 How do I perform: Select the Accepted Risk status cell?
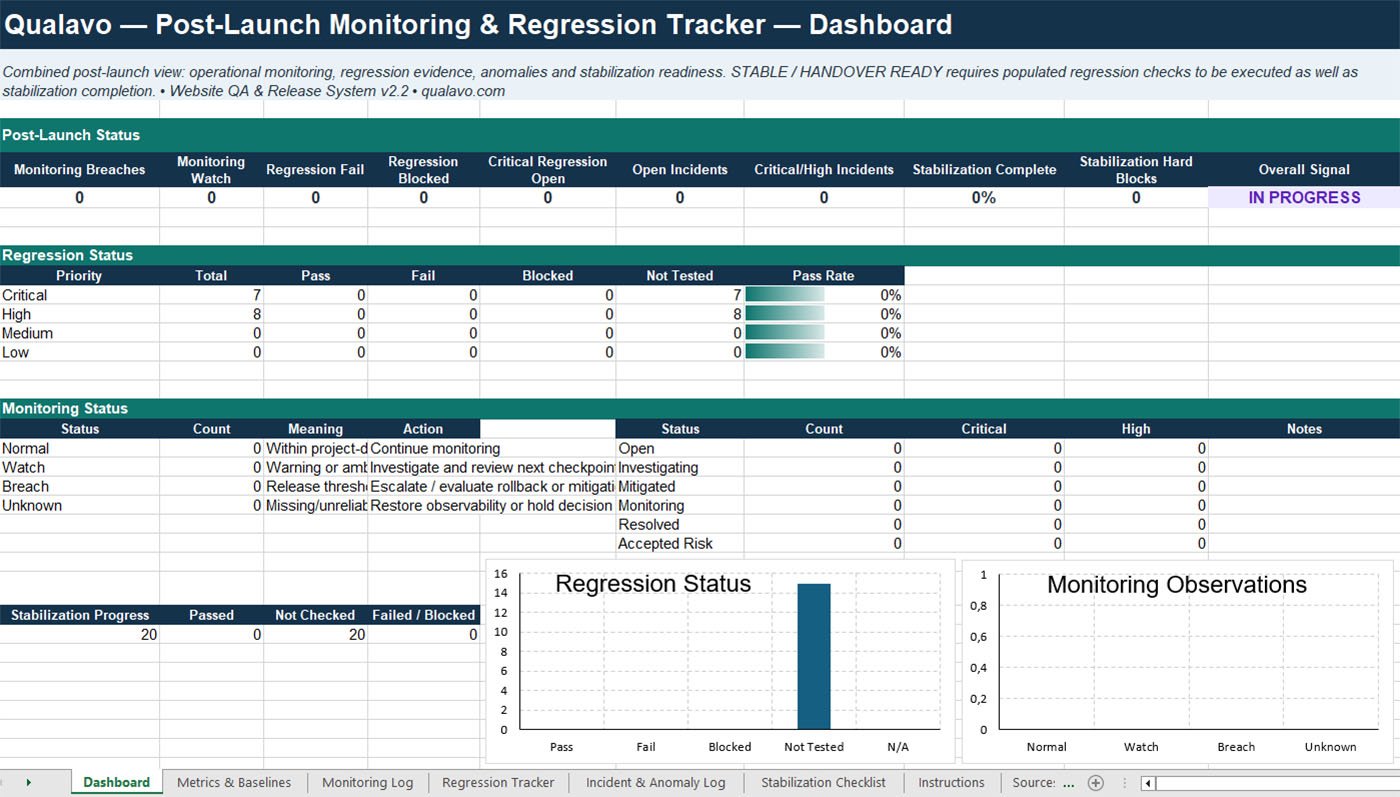point(680,544)
